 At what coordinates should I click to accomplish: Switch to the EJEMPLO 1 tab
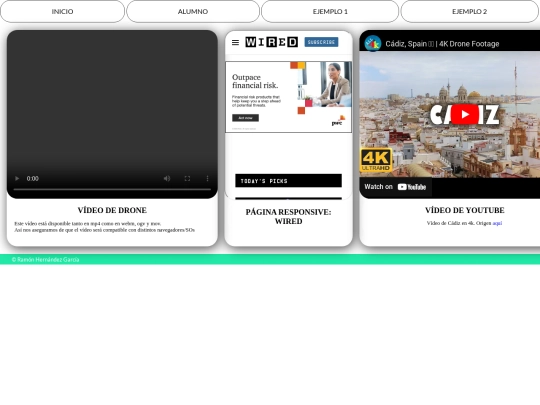330,11
